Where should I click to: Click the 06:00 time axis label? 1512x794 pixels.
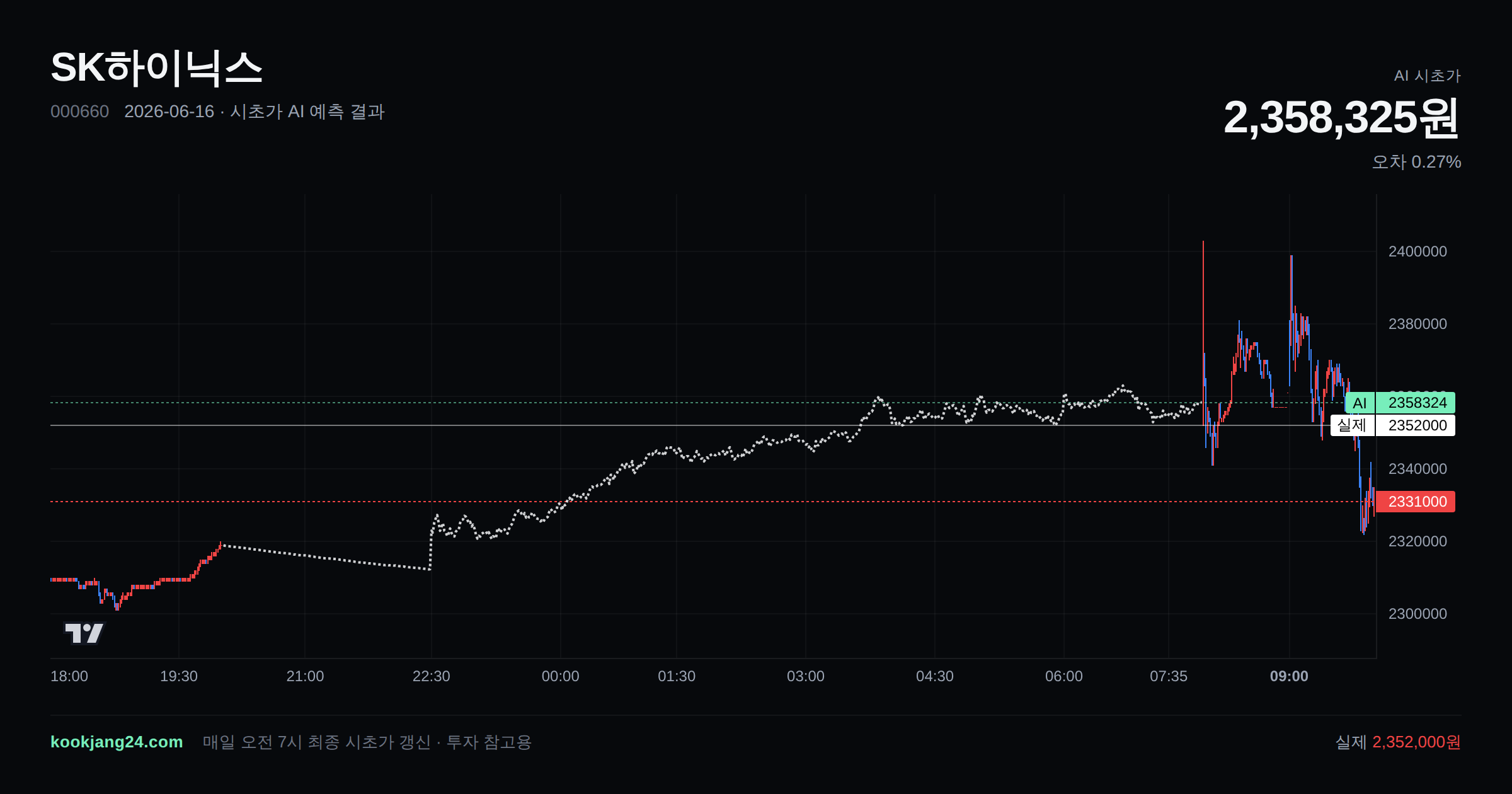(x=1064, y=676)
